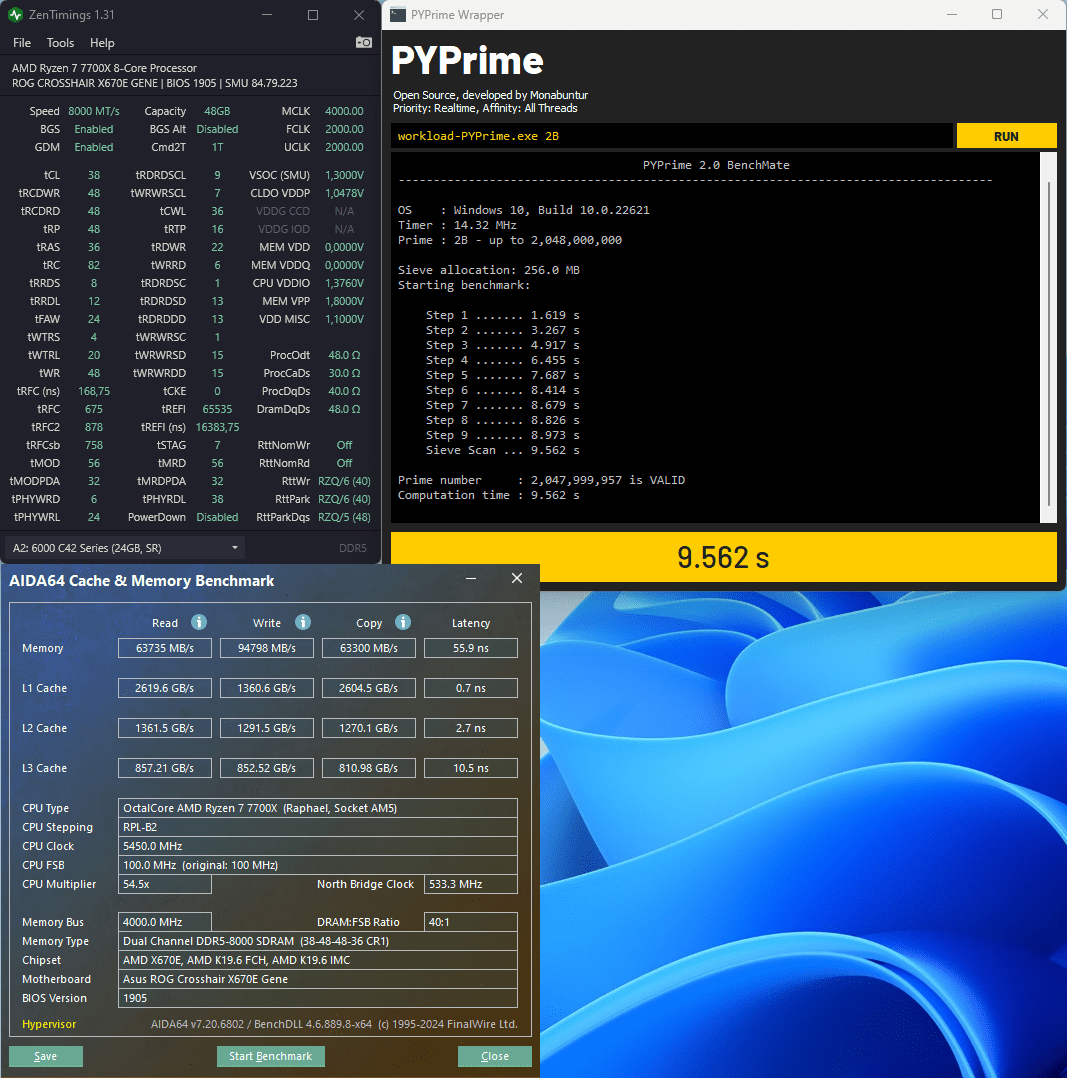Click the CPU Type OctalCore AMD Ryzen field

318,808
